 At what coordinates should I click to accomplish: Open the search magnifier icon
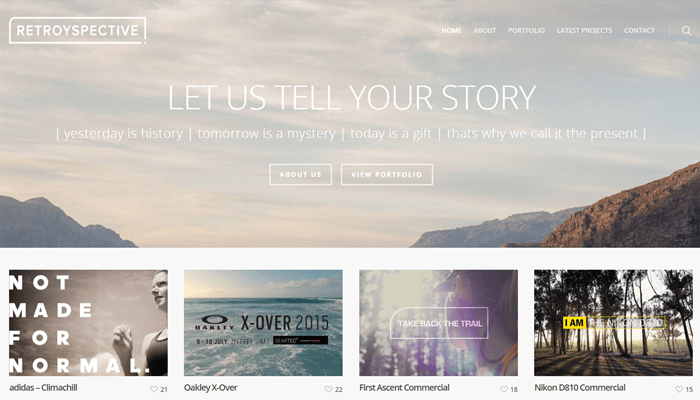(686, 30)
